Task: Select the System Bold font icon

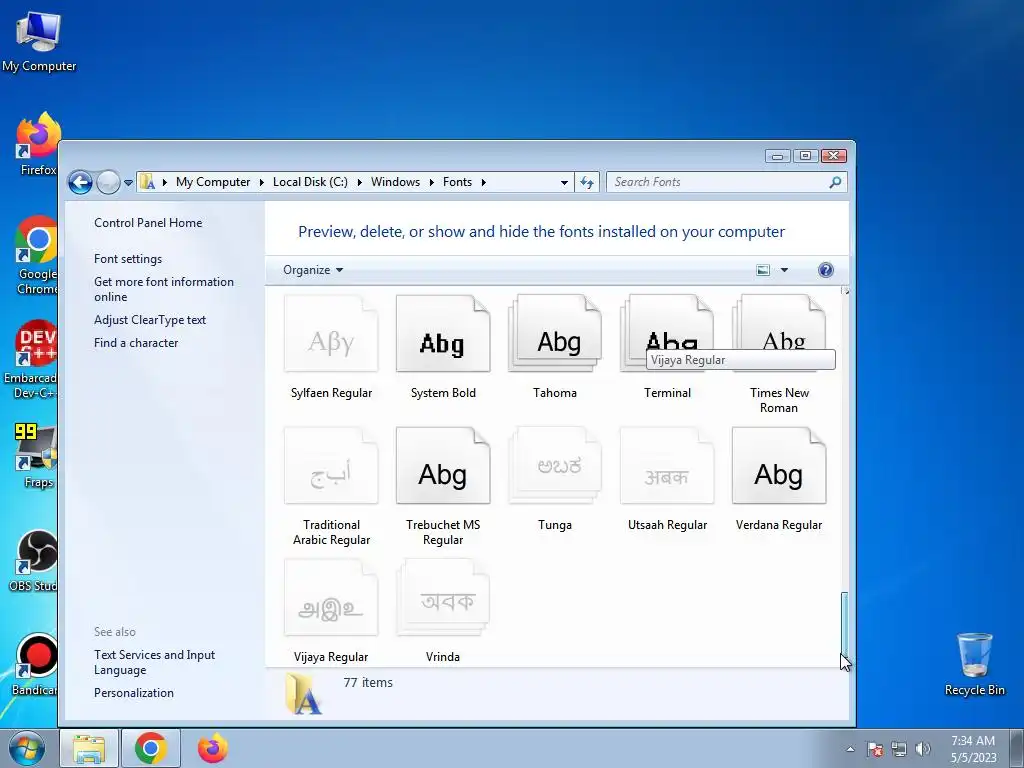Action: [x=443, y=334]
